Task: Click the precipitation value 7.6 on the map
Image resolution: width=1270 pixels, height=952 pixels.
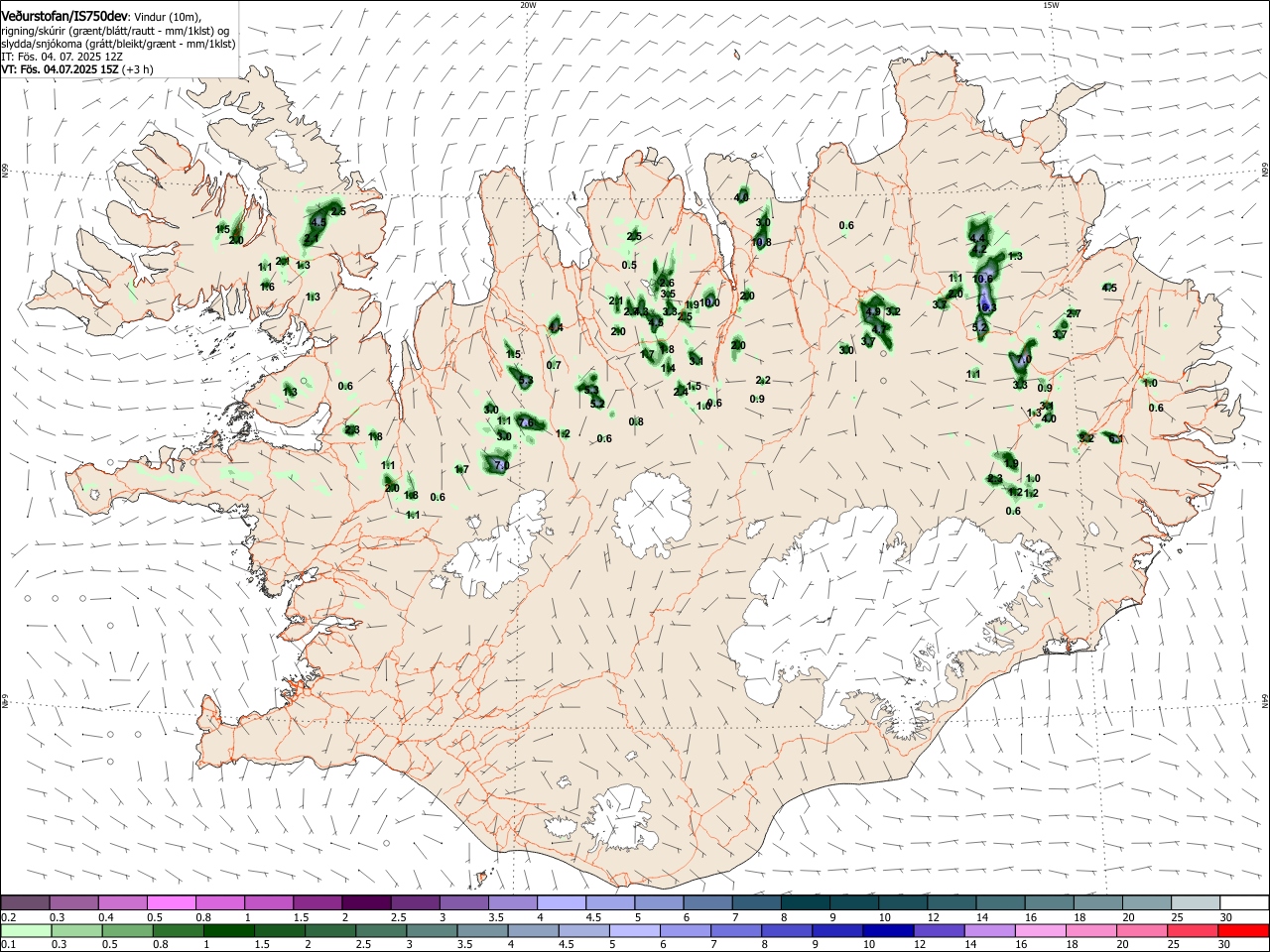Action: click(x=526, y=423)
